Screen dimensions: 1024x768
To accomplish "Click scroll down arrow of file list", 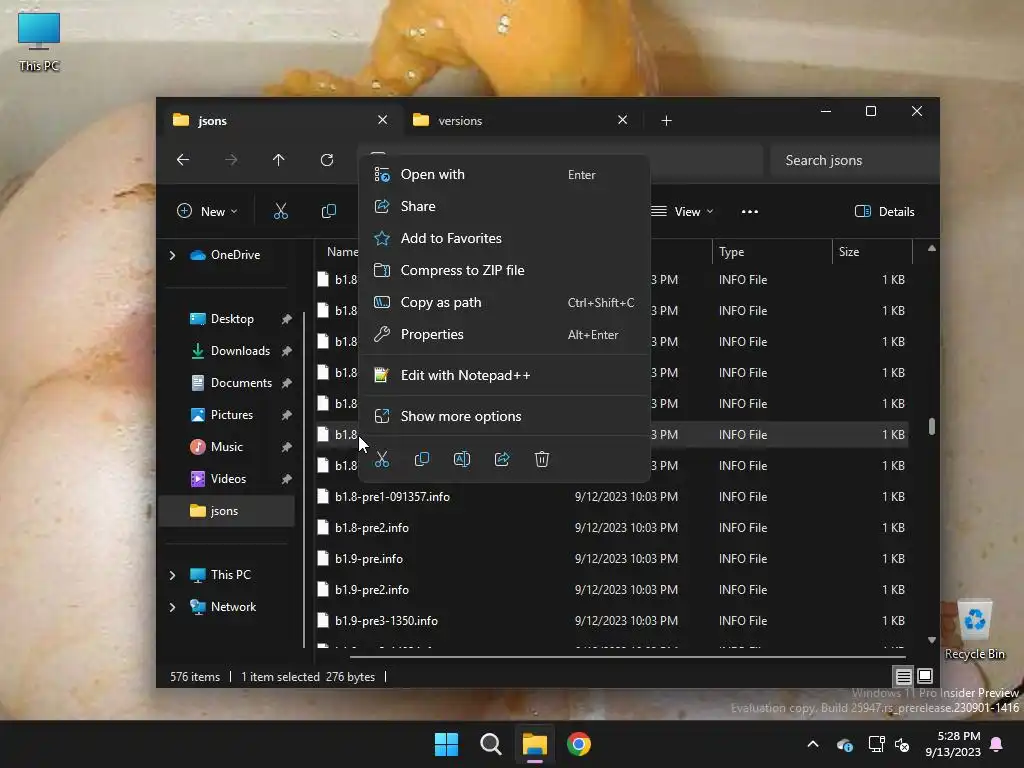I will click(932, 640).
